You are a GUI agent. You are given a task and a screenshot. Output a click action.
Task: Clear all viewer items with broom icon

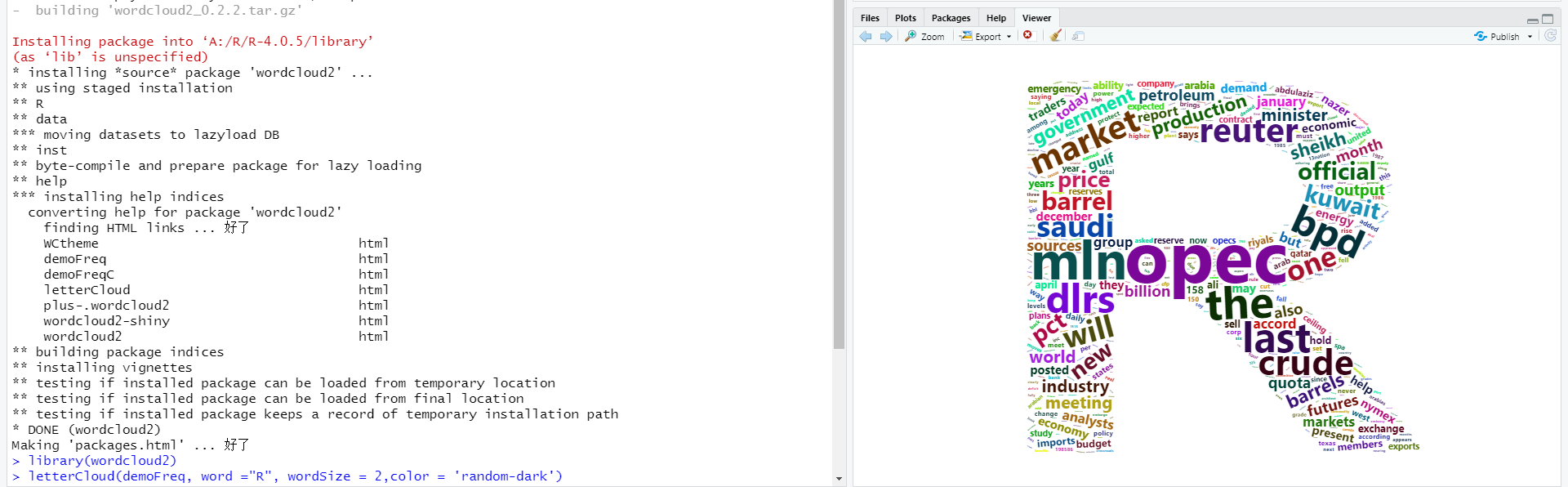tap(1056, 35)
